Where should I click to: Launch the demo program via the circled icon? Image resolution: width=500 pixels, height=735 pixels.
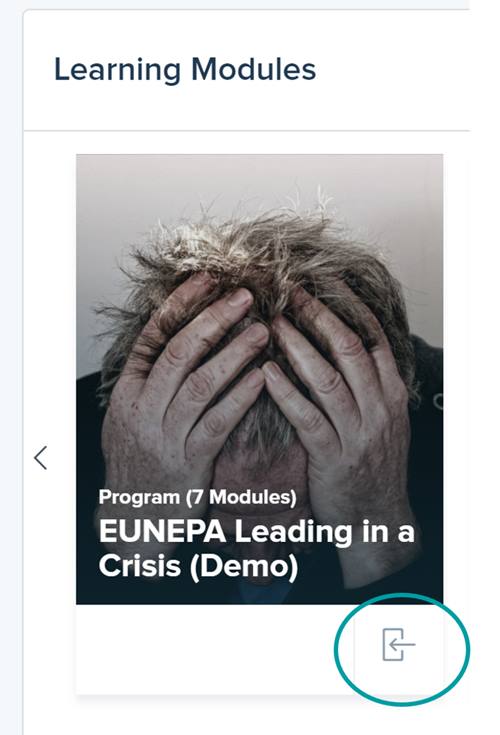[398, 645]
